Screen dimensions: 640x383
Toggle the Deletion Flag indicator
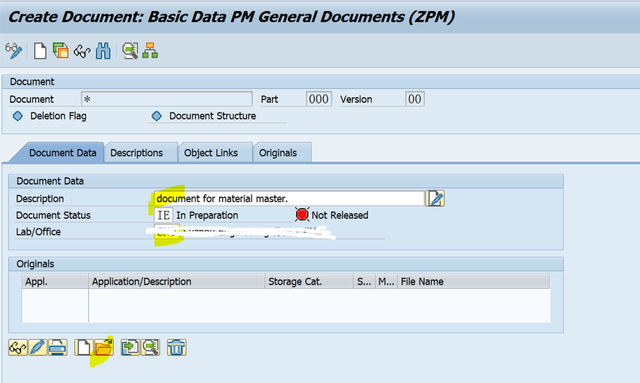[x=18, y=116]
